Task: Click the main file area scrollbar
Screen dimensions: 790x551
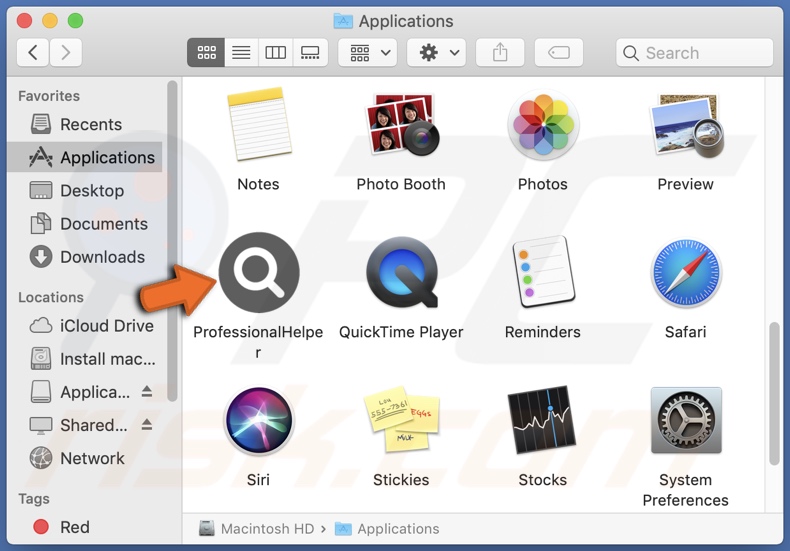Action: (774, 394)
